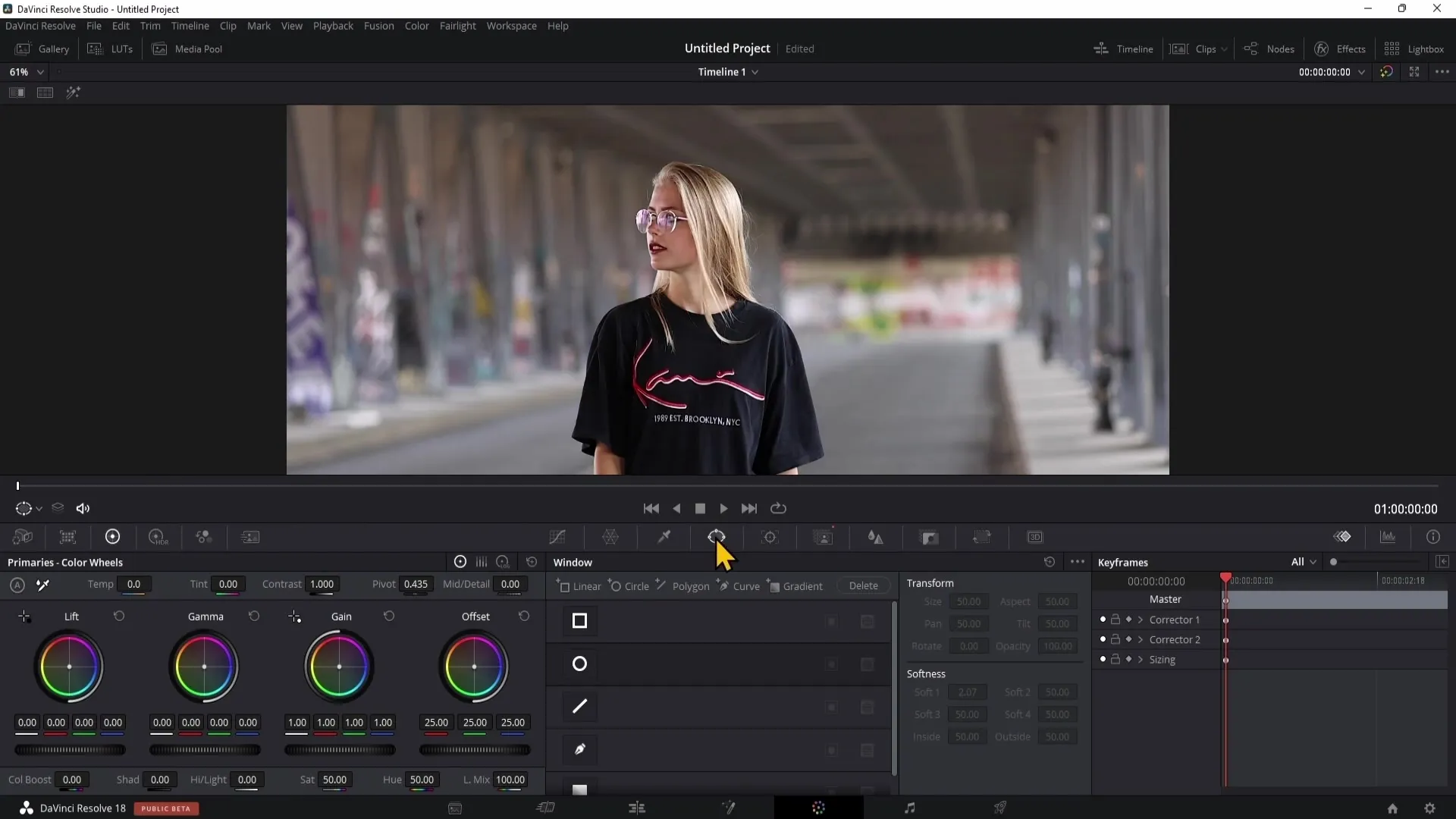Toggle split screen viewer mode
Viewport: 1456px width, 819px height.
(x=45, y=93)
